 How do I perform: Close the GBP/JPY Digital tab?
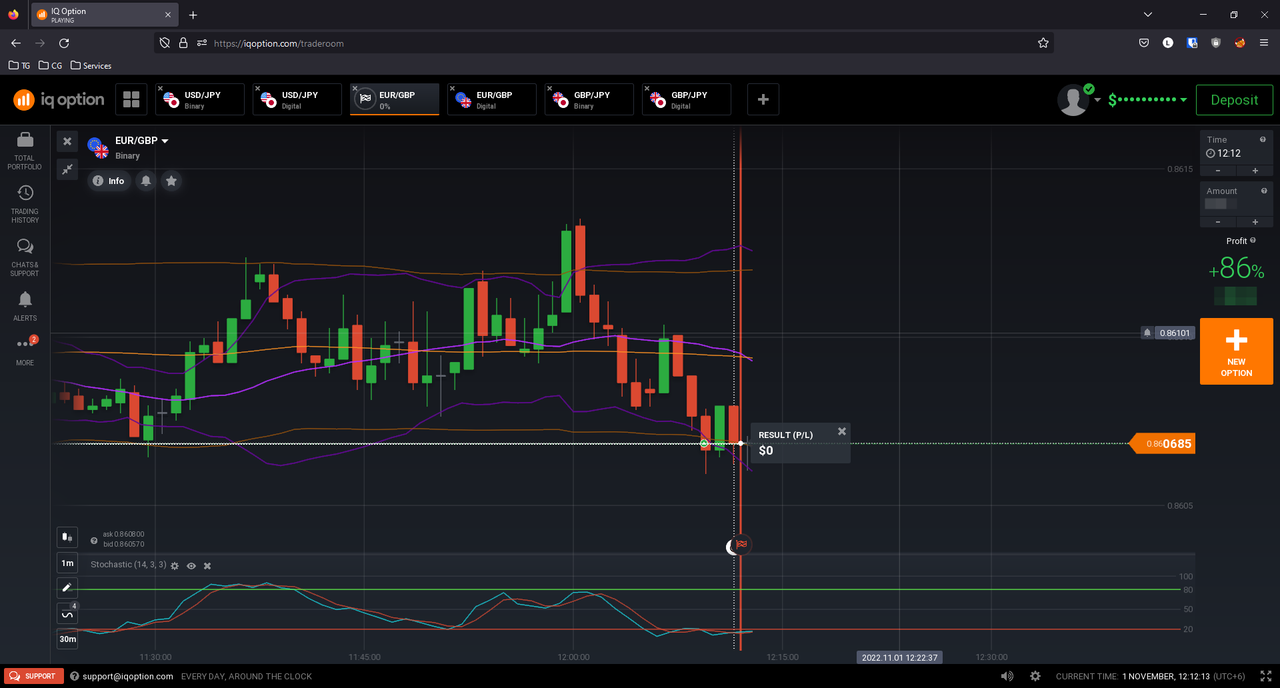647,89
